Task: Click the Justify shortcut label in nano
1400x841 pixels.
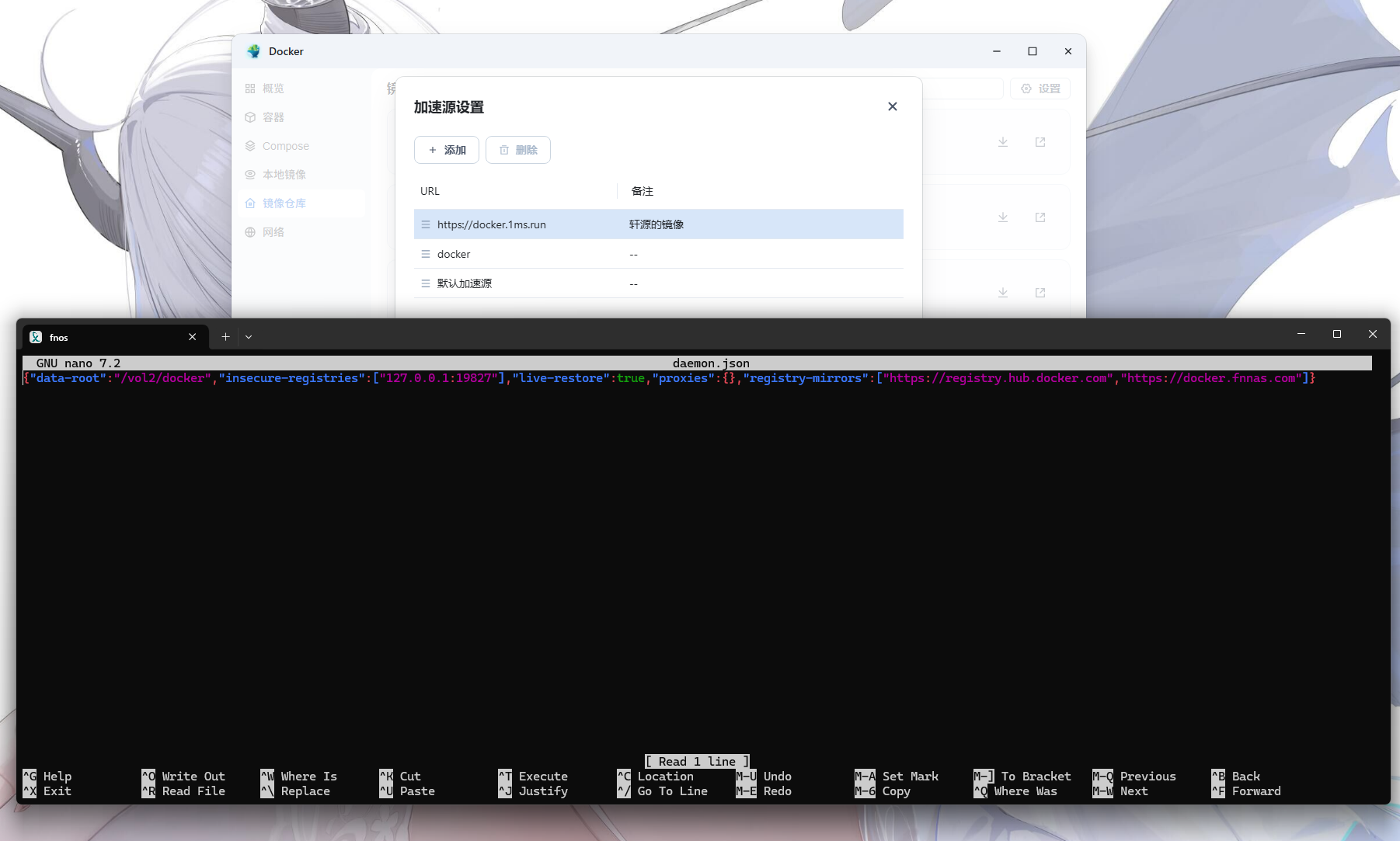Action: [x=543, y=791]
